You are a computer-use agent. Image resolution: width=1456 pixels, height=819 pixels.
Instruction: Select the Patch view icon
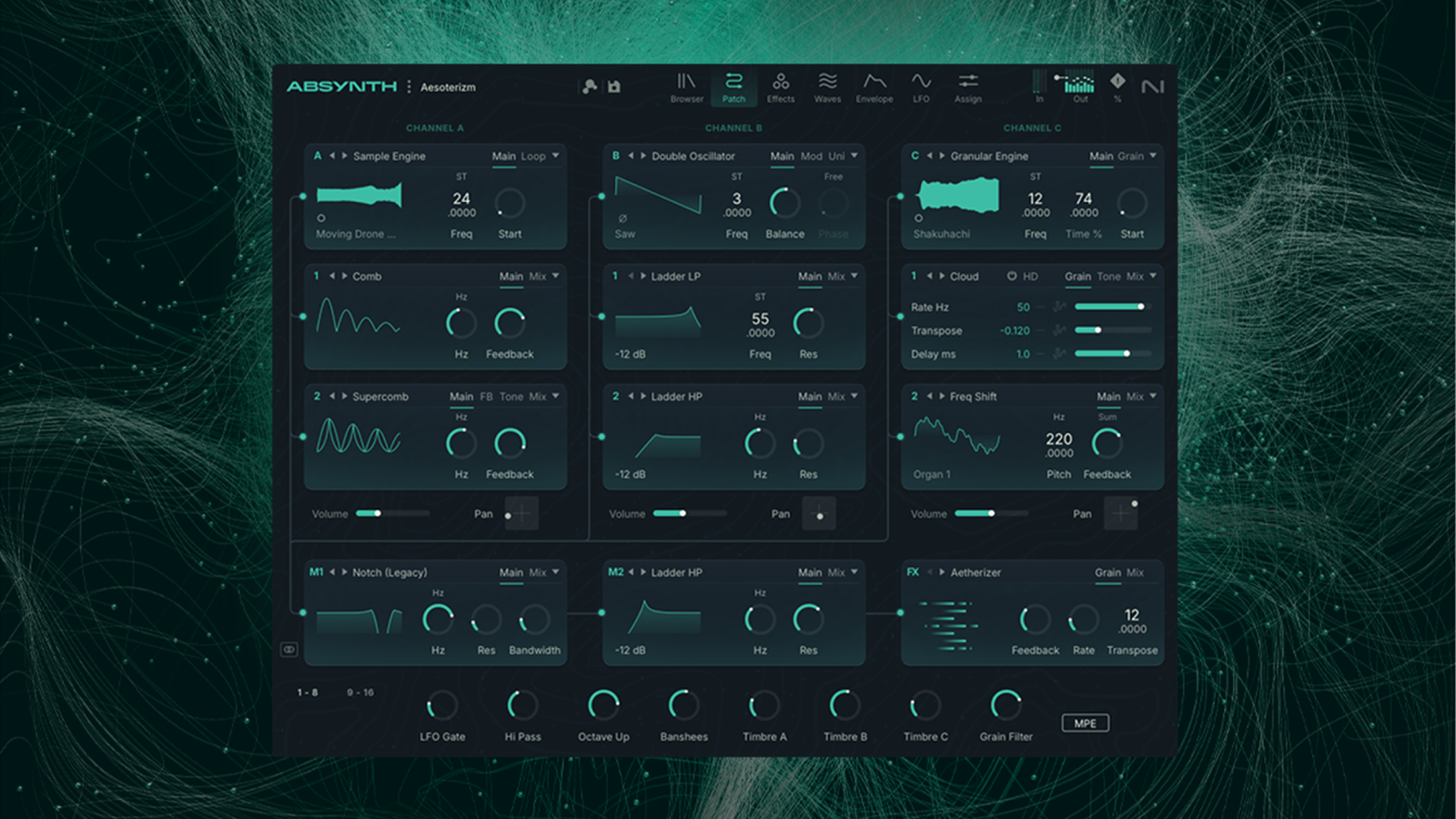coord(733,87)
